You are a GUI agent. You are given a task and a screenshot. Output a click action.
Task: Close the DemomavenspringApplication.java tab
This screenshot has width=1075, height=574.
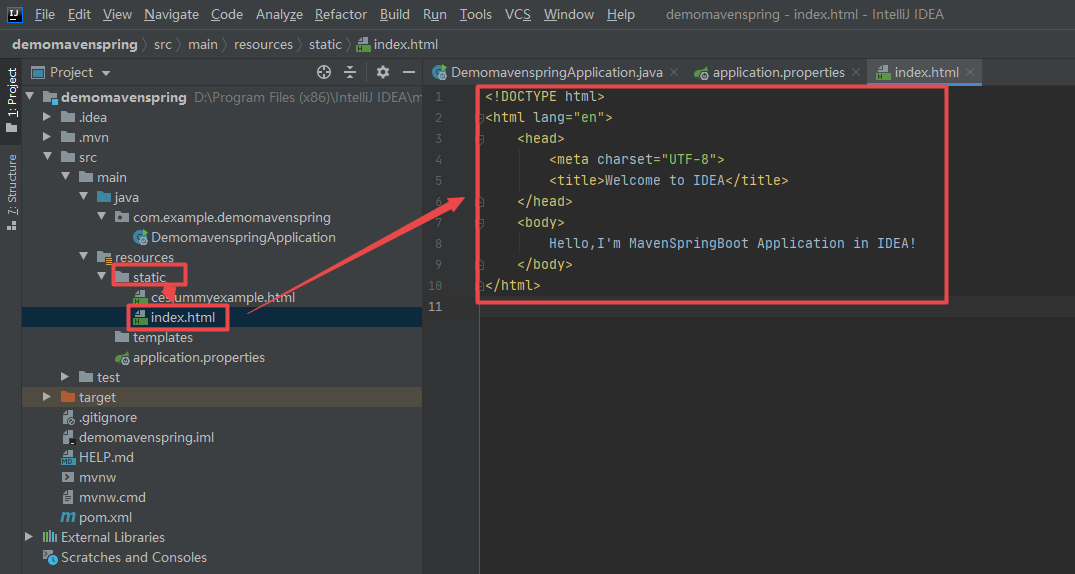coord(673,72)
